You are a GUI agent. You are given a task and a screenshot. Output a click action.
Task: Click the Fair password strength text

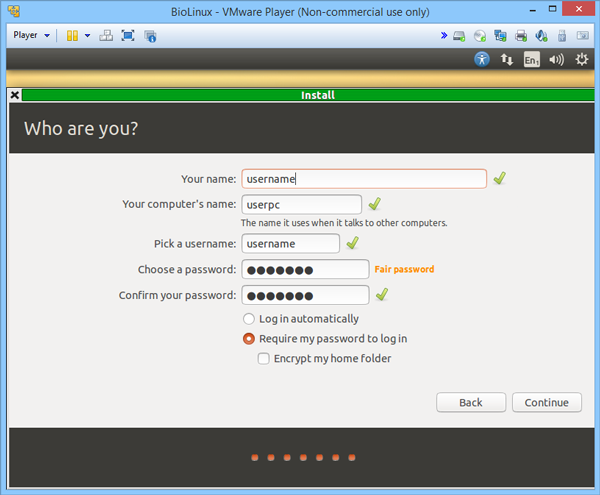pyautogui.click(x=404, y=269)
